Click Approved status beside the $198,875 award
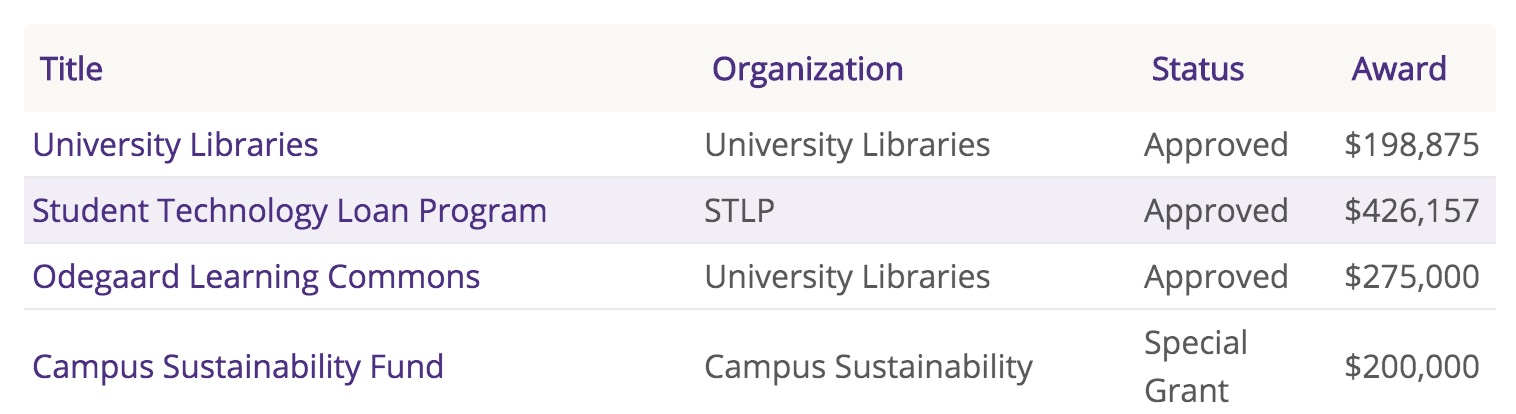This screenshot has width=1516, height=414. click(1216, 145)
